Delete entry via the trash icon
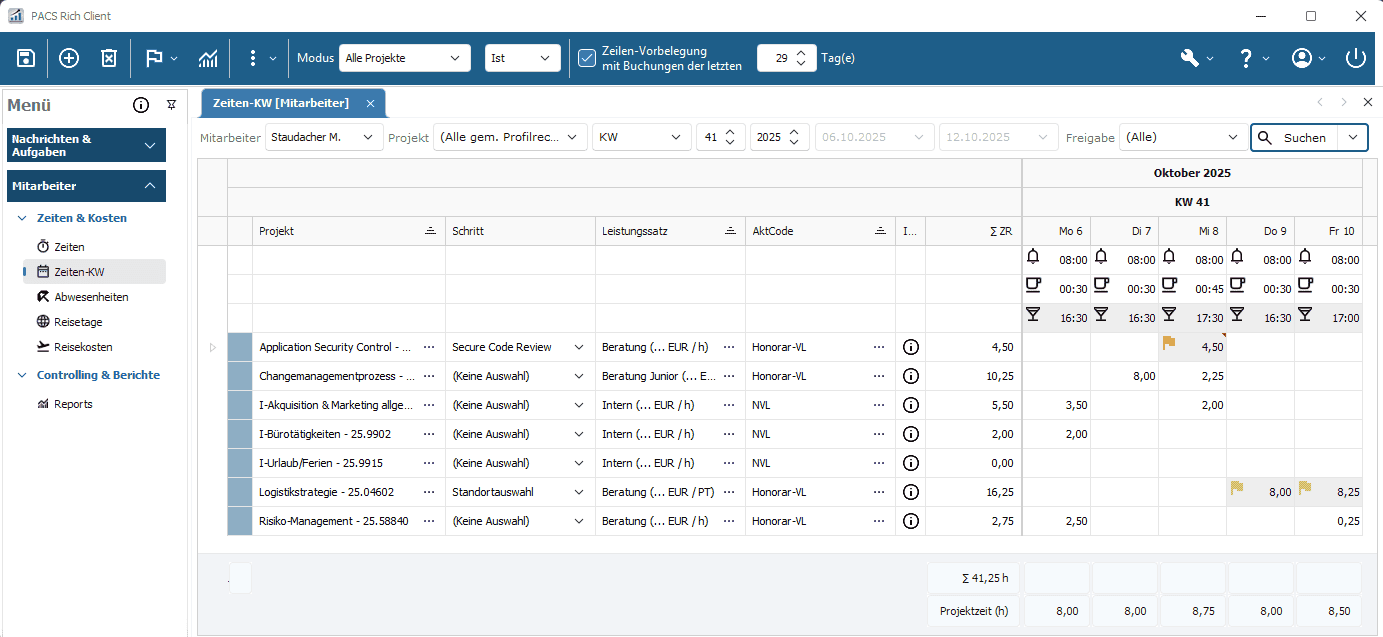This screenshot has width=1383, height=637. (109, 57)
